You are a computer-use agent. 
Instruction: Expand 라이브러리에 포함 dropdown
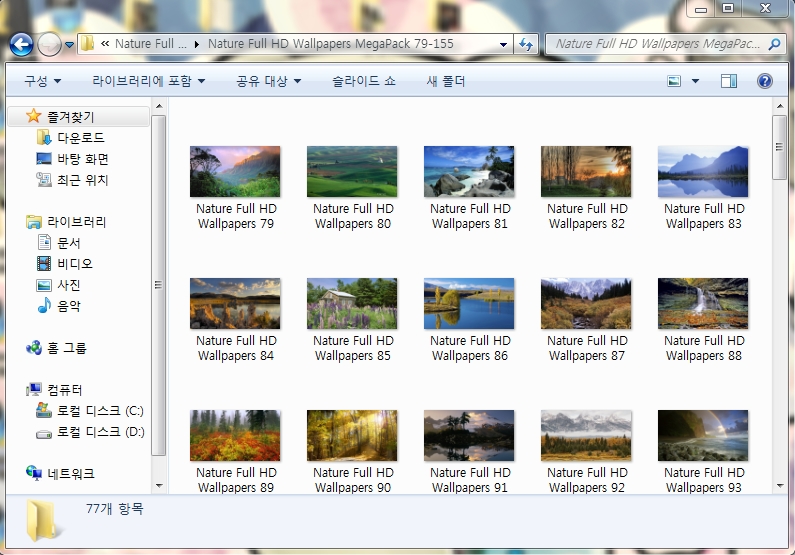coord(148,81)
